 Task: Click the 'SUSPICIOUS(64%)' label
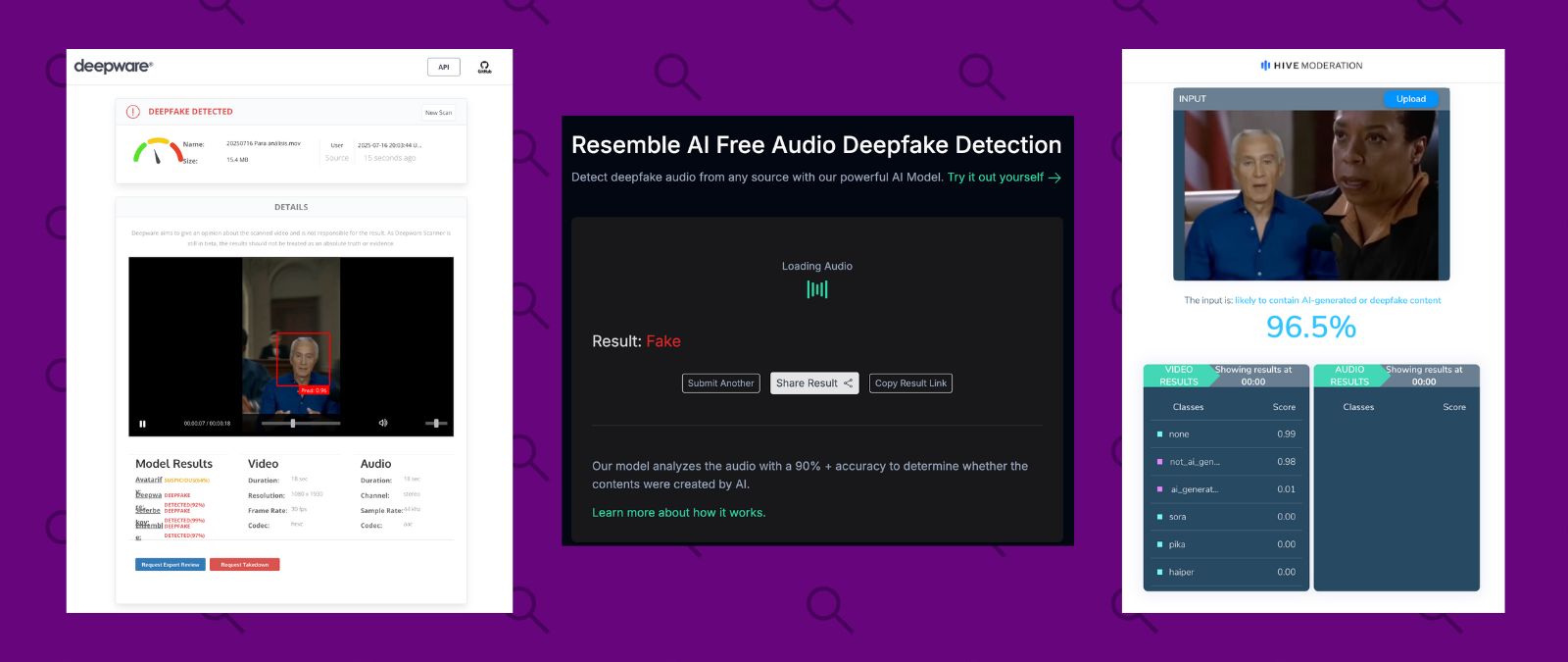tap(186, 481)
